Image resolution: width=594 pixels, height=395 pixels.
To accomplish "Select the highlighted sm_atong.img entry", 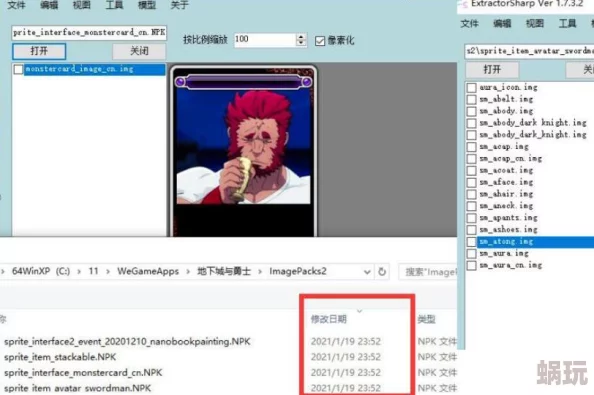I will point(536,242).
